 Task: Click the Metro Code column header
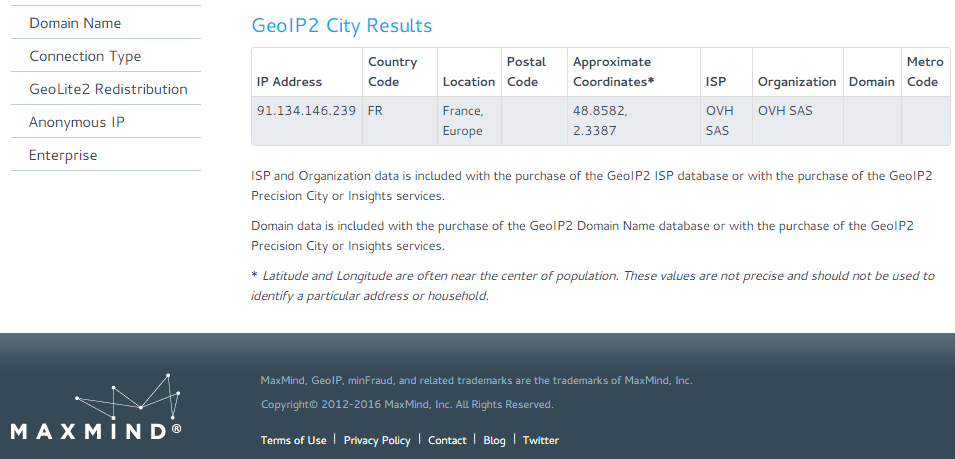coord(926,72)
